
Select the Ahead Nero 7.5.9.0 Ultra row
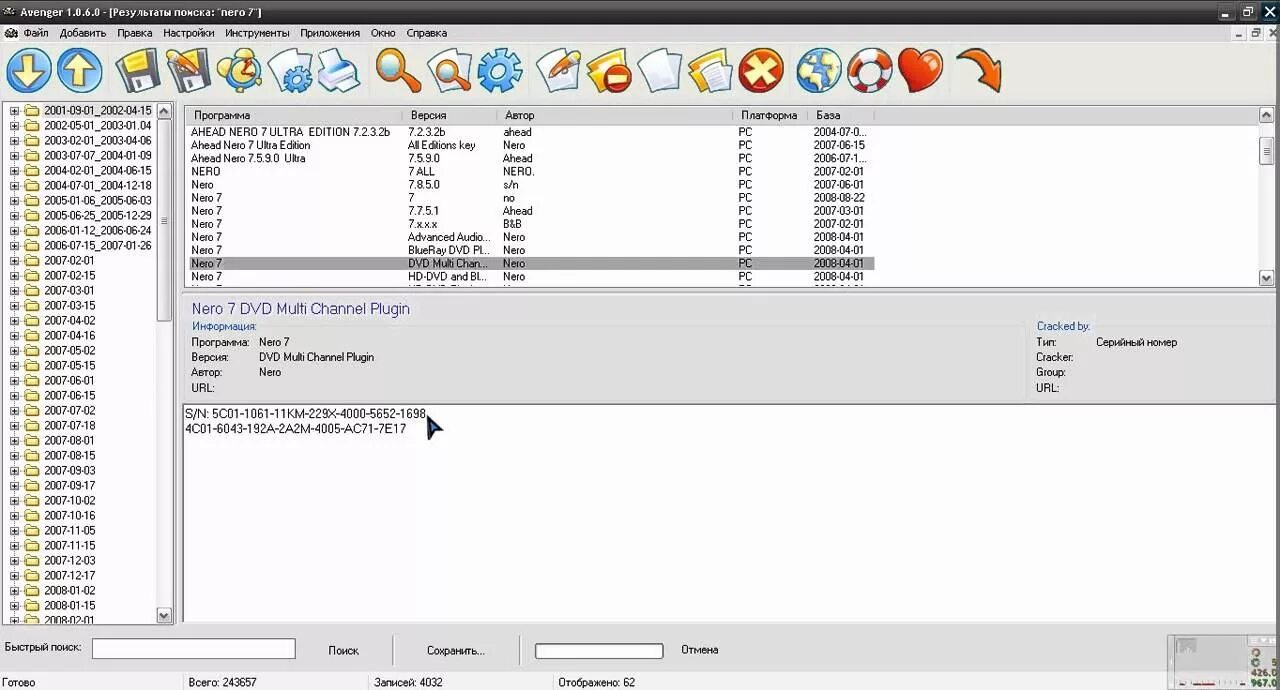pos(530,158)
